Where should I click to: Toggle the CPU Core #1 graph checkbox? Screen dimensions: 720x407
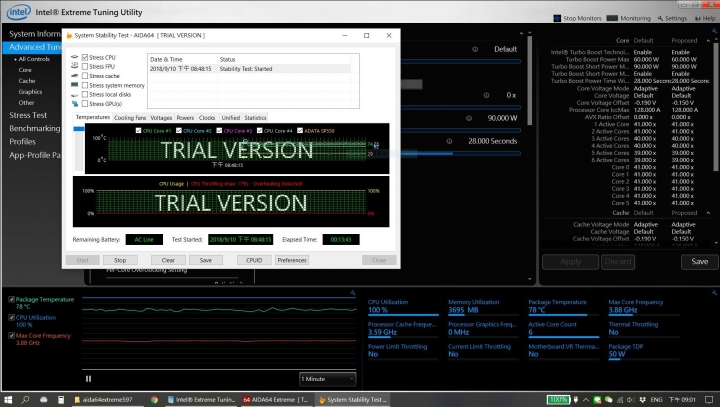(x=138, y=130)
